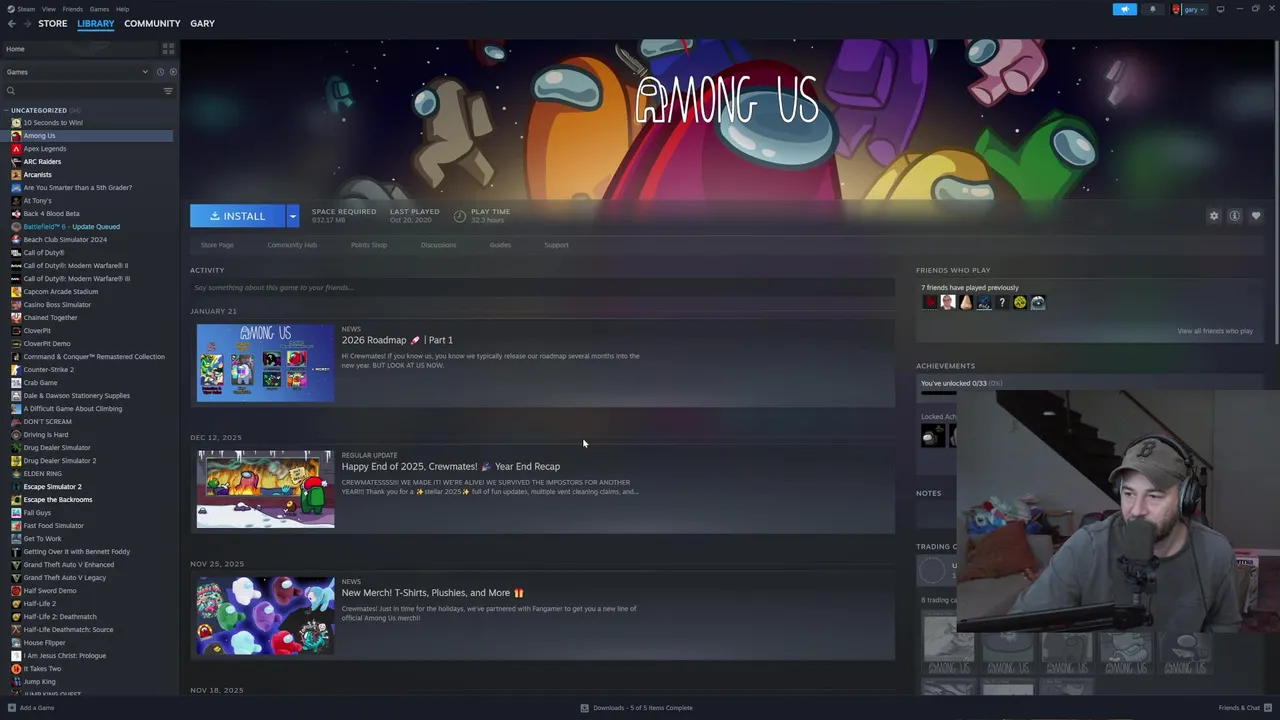Click the achievements progress bar
This screenshot has width=1280, height=720.
(x=938, y=392)
